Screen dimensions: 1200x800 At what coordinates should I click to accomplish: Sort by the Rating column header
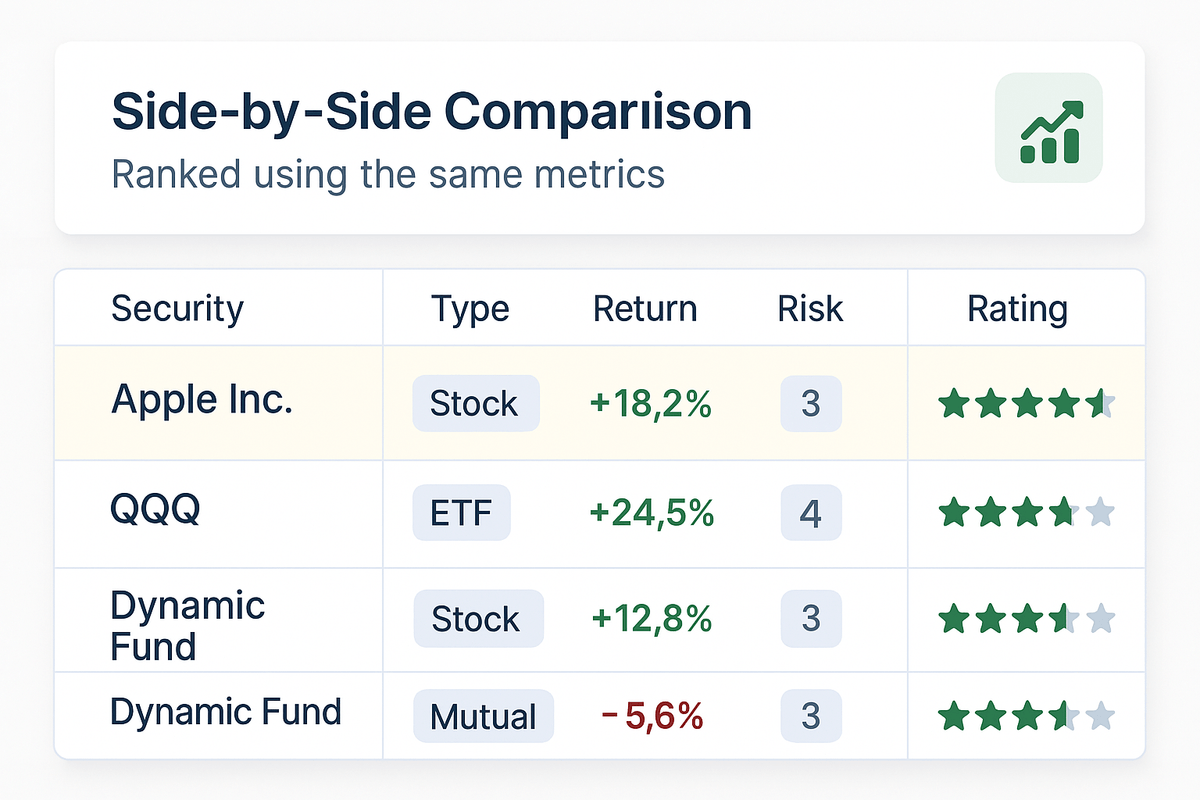click(1017, 309)
